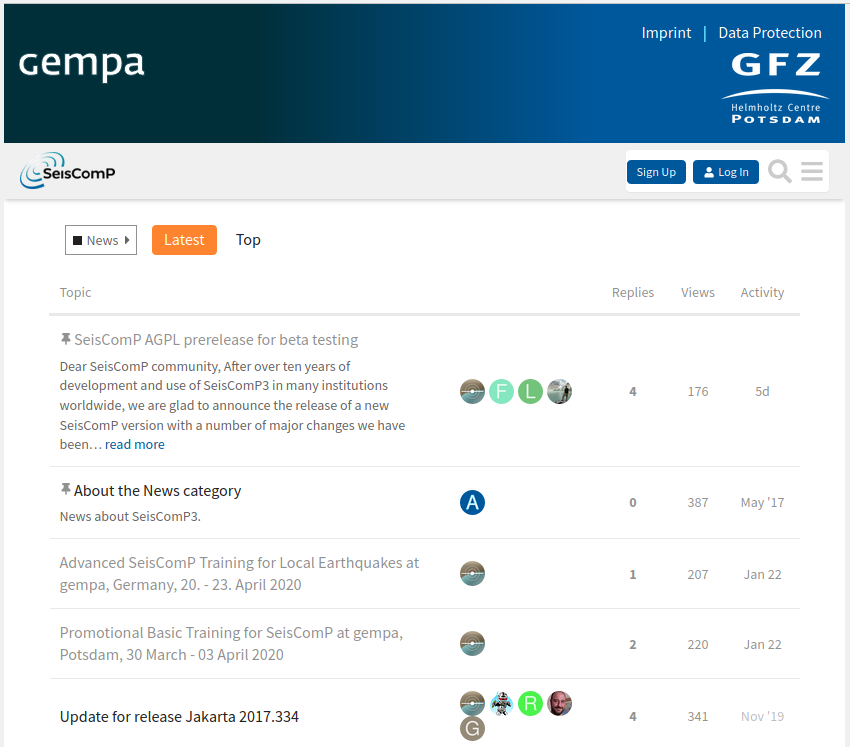Viewport: 850px width, 747px height.
Task: Switch to the Top tab
Action: point(248,240)
